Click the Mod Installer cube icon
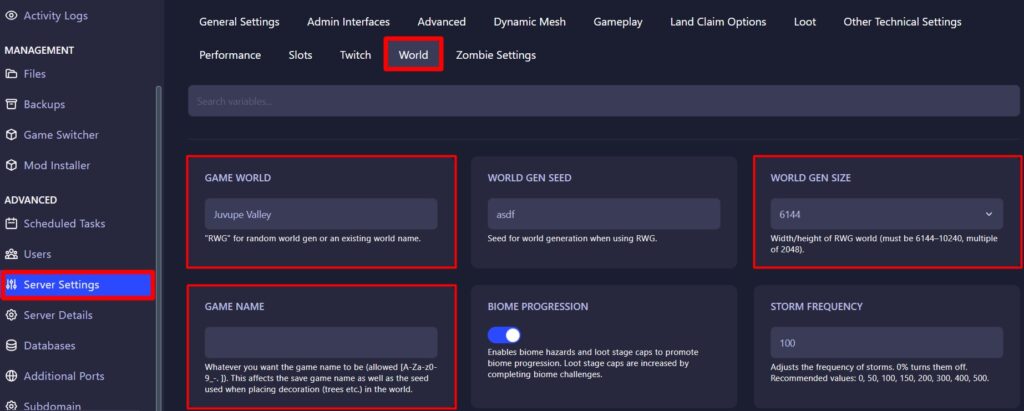1024x411 pixels. tap(12, 165)
